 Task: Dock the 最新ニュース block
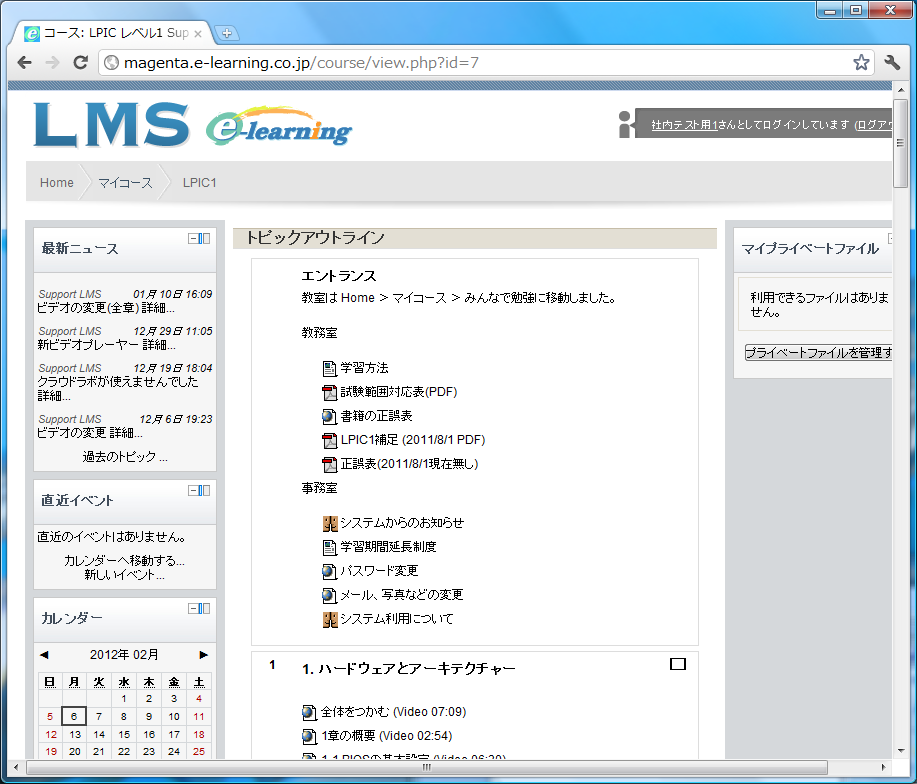click(x=204, y=239)
